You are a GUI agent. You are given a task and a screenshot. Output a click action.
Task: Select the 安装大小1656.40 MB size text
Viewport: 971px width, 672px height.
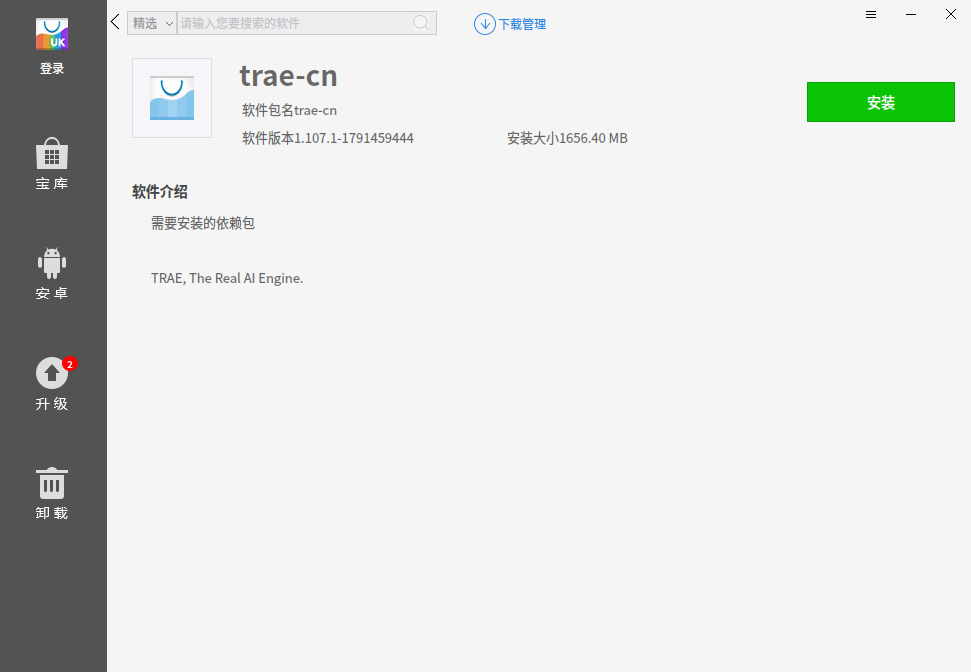click(567, 138)
